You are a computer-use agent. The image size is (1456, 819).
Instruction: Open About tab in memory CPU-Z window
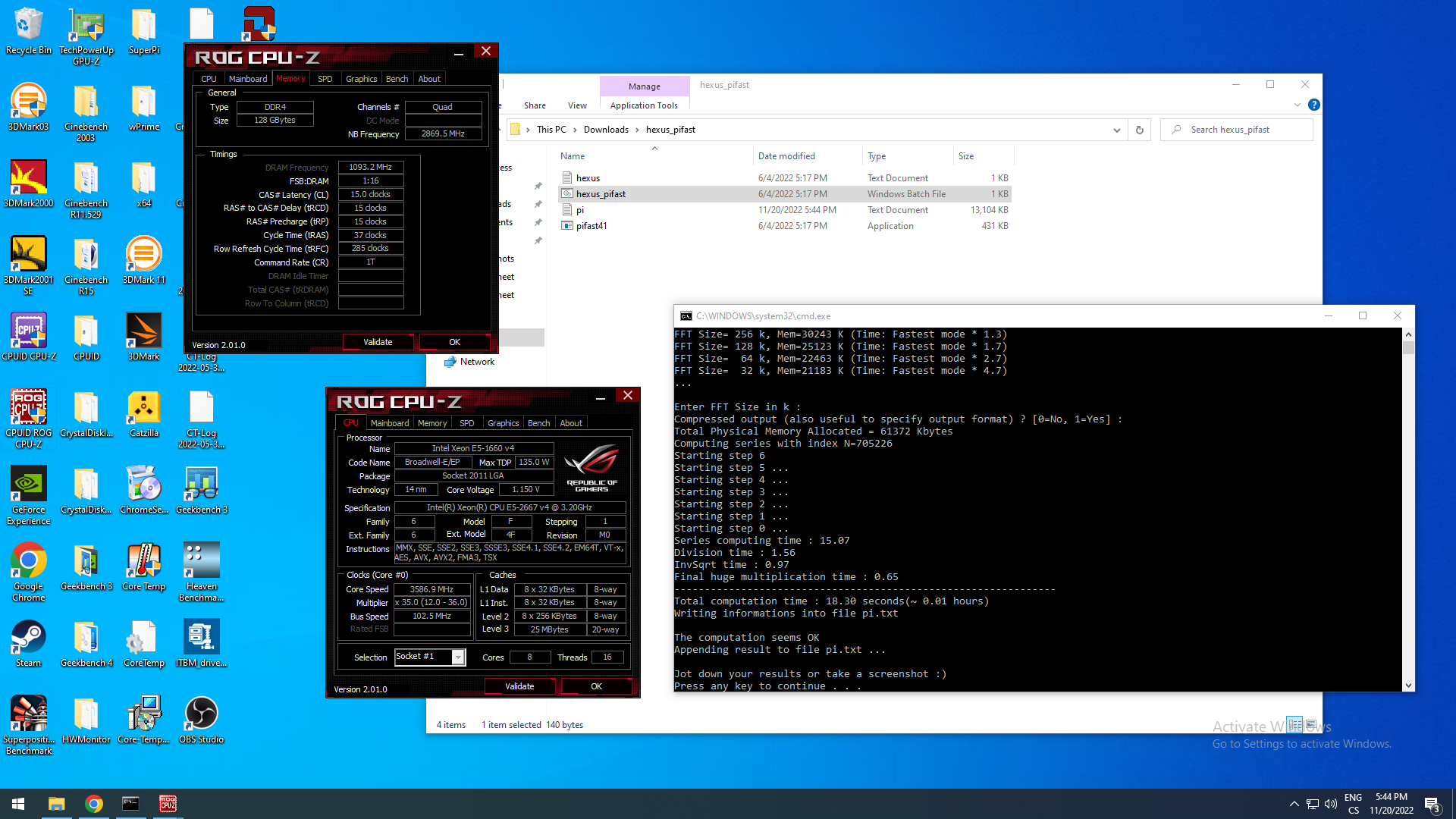[429, 79]
